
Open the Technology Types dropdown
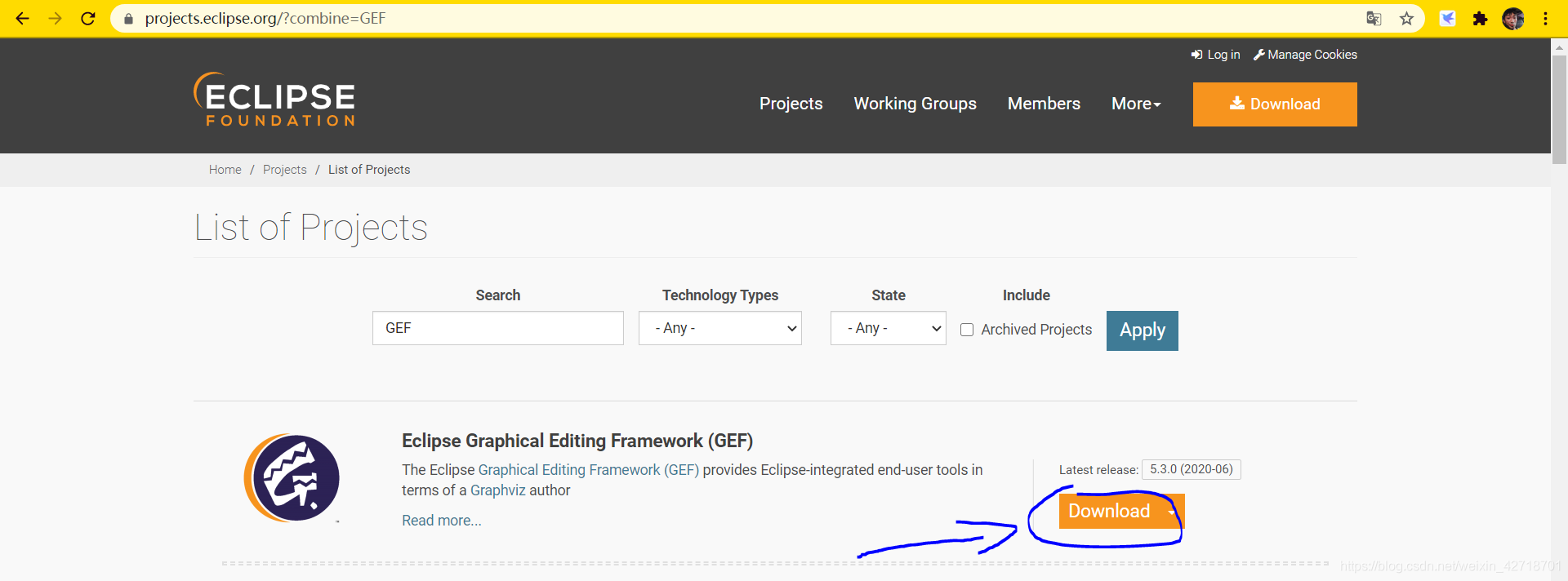pos(720,328)
